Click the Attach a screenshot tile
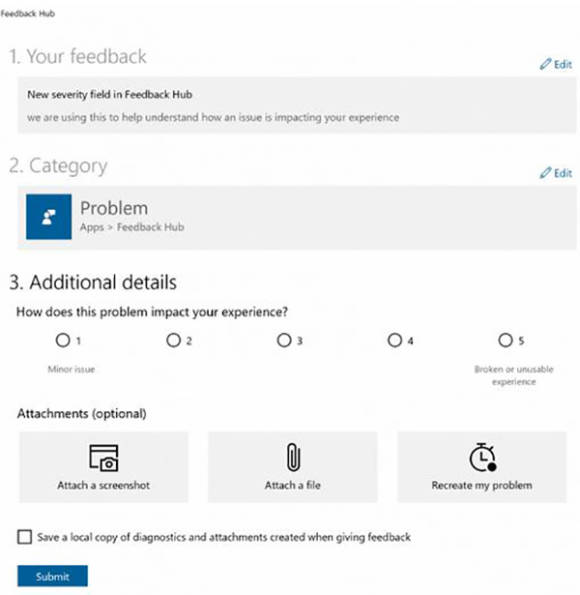 pyautogui.click(x=104, y=467)
